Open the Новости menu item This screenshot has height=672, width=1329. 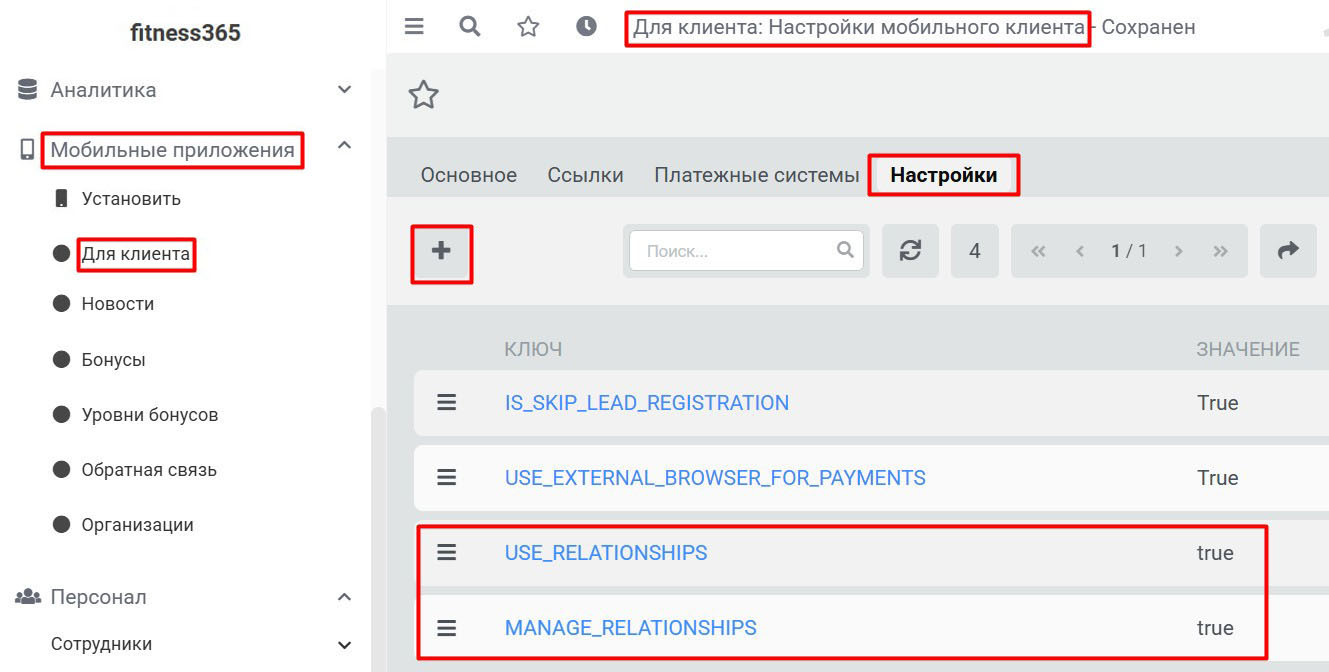(118, 304)
